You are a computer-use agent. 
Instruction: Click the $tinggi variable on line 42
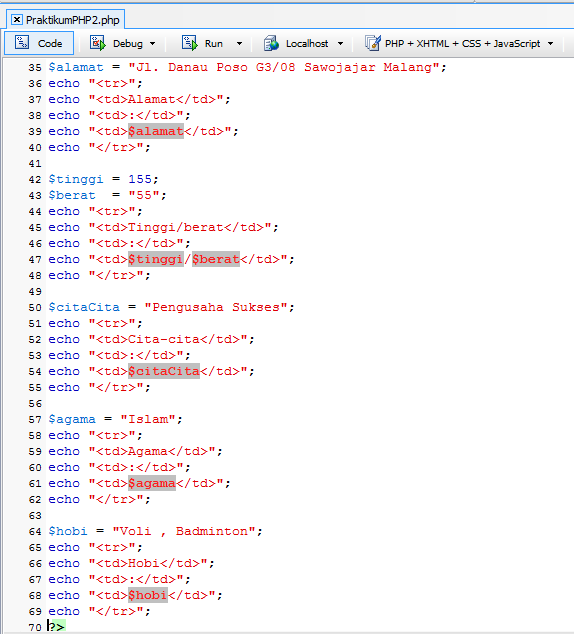(76, 179)
